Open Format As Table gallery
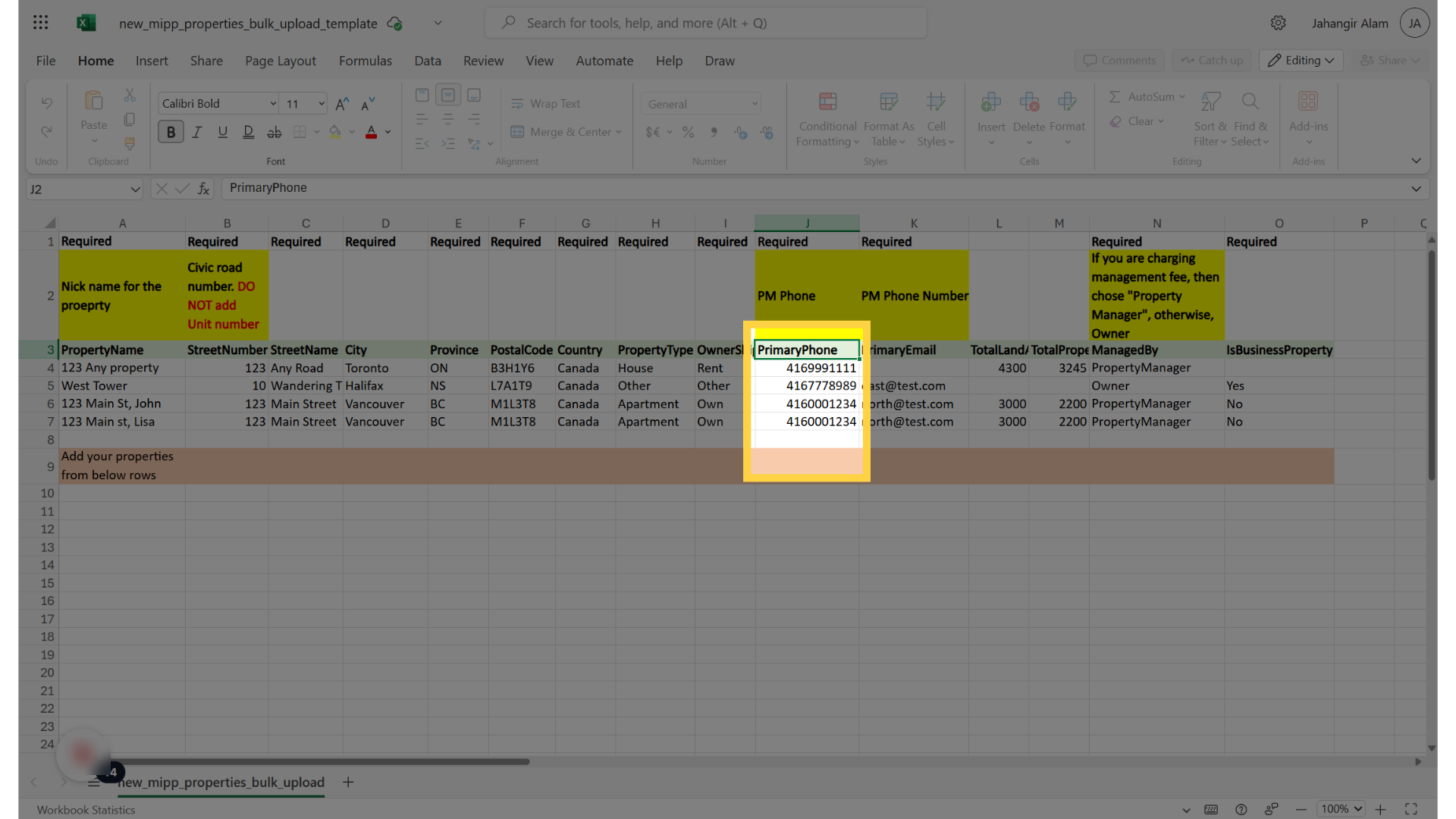The image size is (1456, 819). [889, 119]
